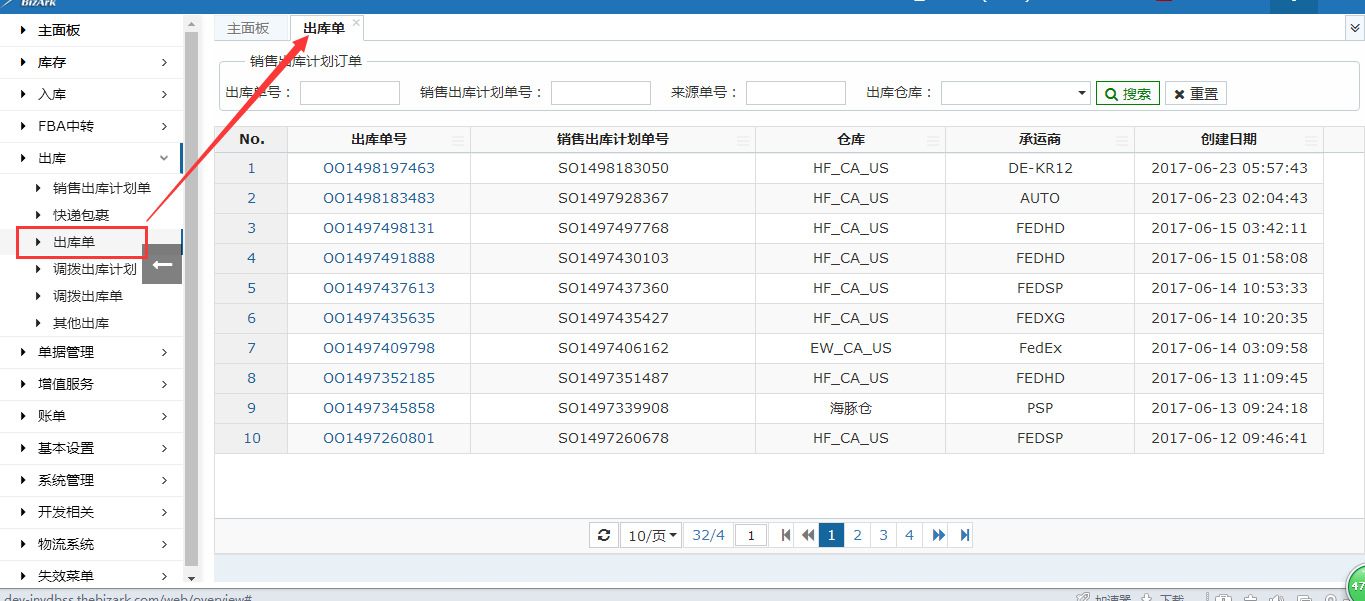
Task: Open 销售出库计划单 in sidebar
Action: point(102,188)
